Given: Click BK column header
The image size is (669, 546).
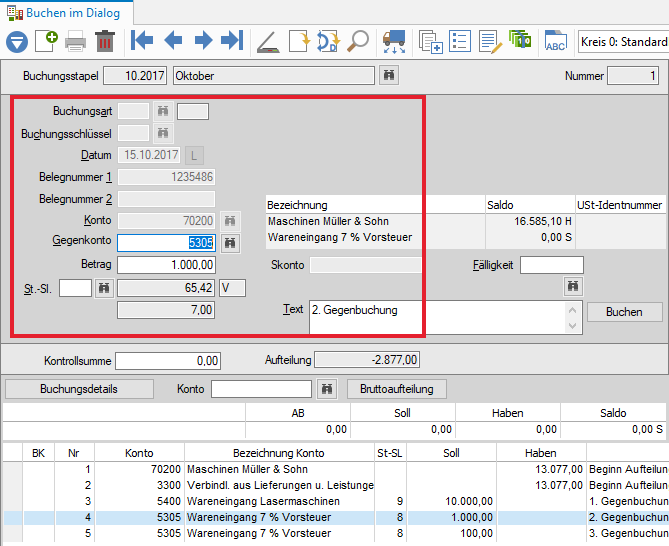Looking at the screenshot, I should 38,453.
